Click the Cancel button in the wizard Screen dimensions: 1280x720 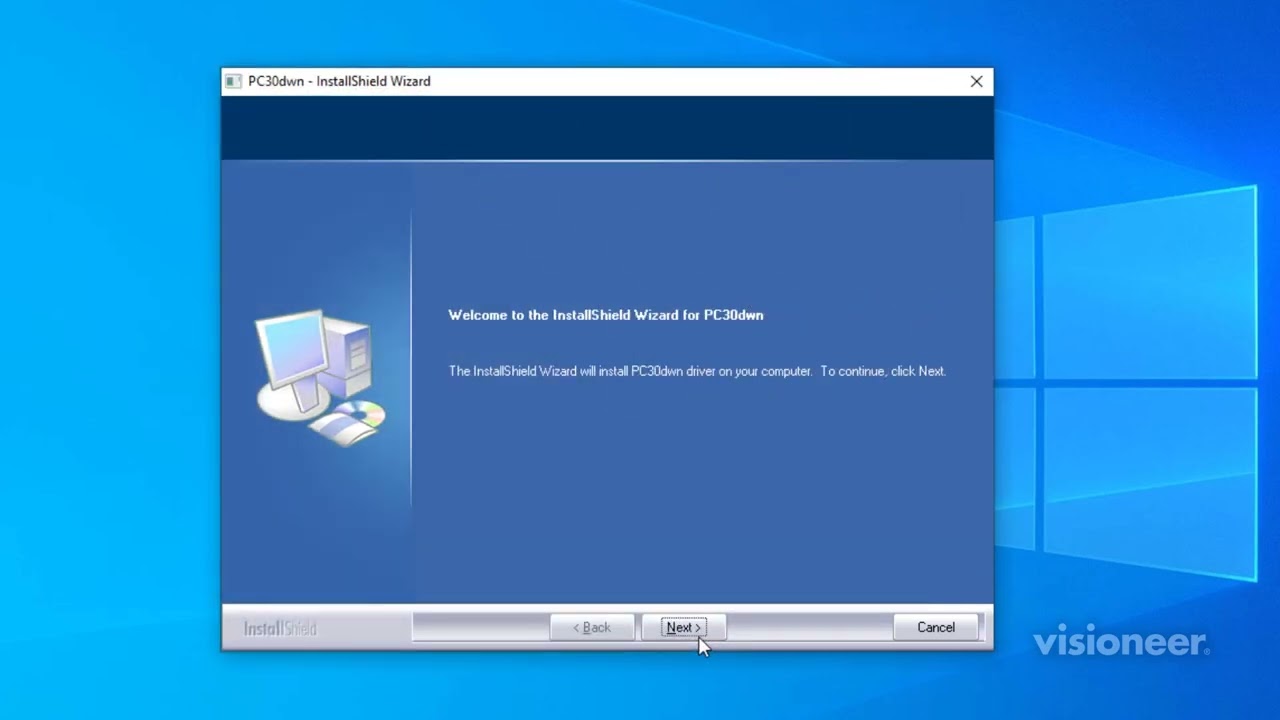tap(936, 627)
